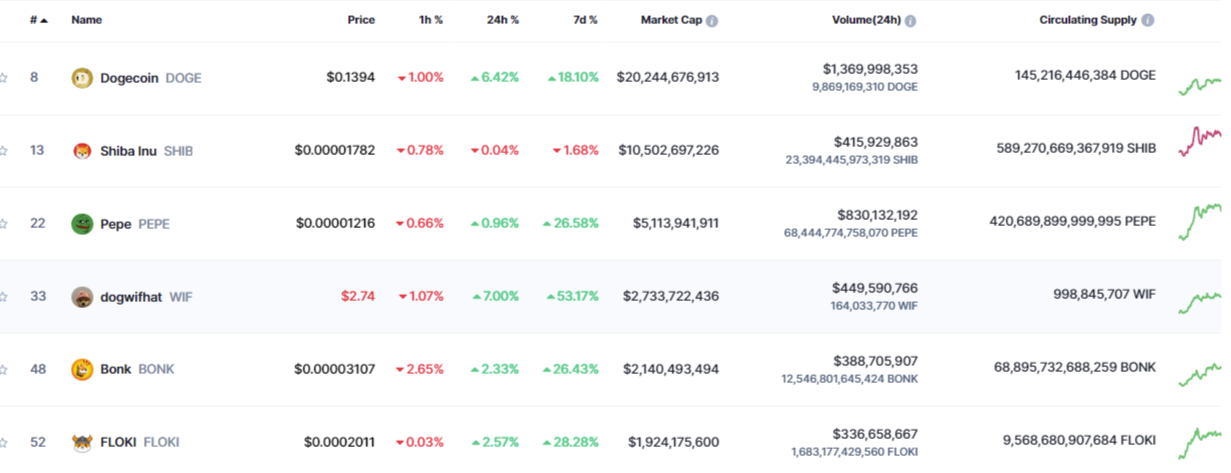Click Shiba Inu price $0.00001782
Viewport: 1231px width, 473px height.
[x=335, y=150]
